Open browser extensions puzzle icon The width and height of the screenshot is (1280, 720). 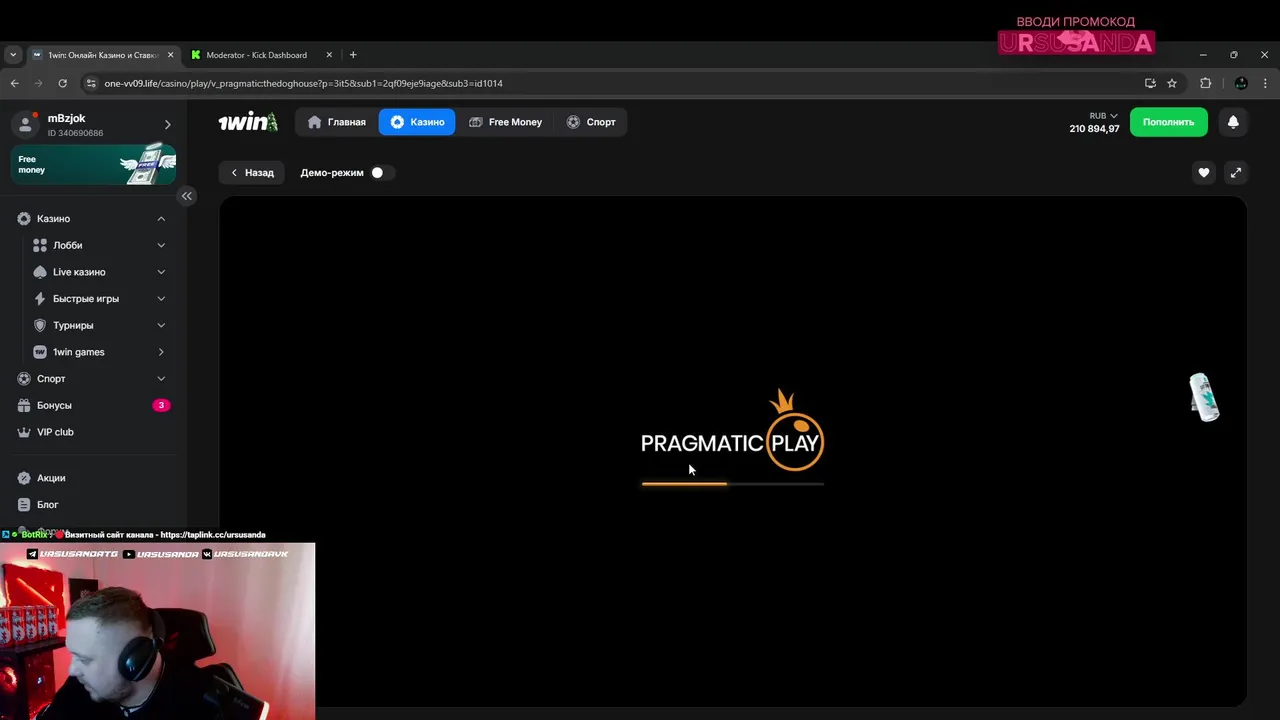coord(1205,83)
